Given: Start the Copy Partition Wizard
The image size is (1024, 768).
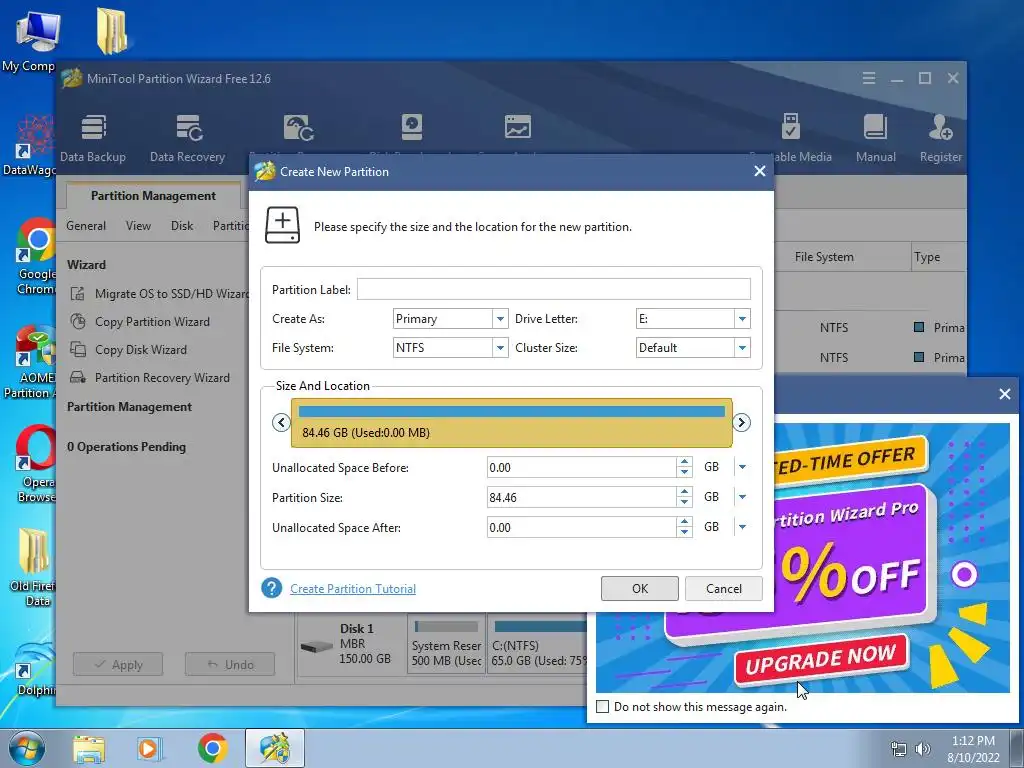Looking at the screenshot, I should point(140,322).
